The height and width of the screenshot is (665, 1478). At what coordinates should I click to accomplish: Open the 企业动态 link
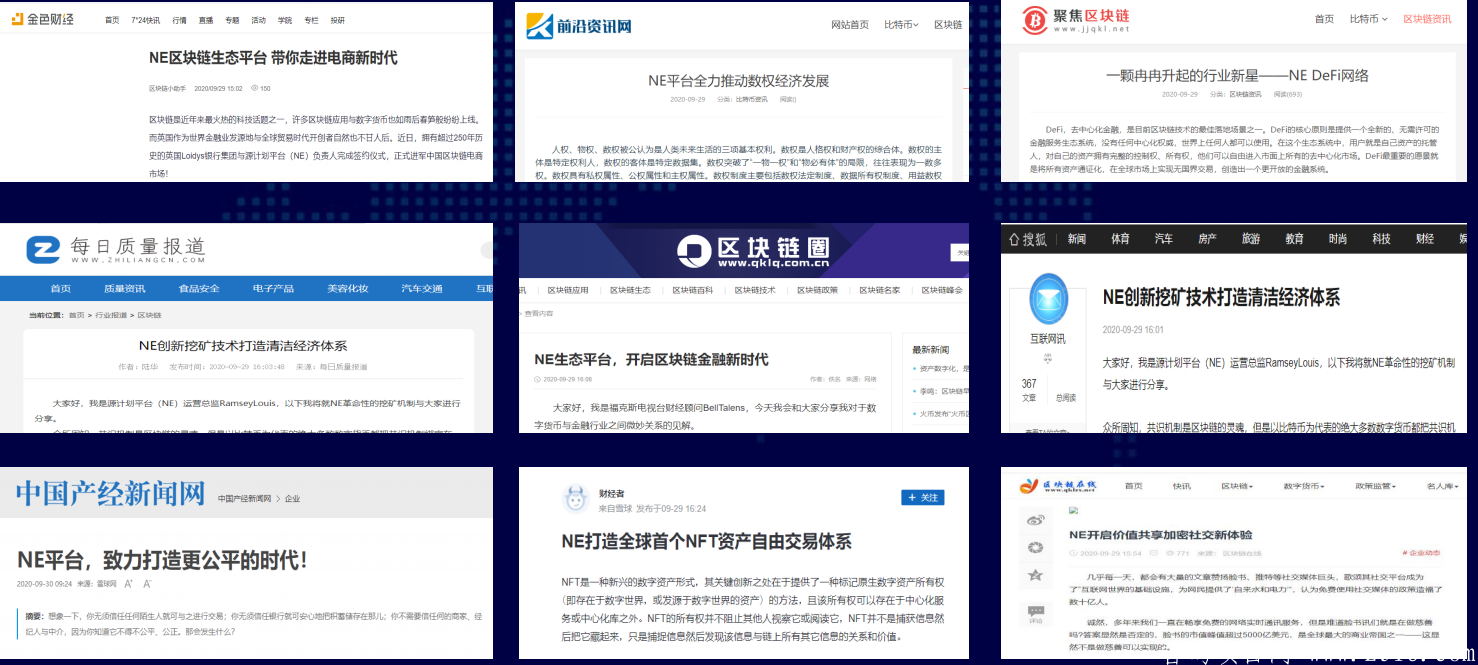(x=1423, y=554)
